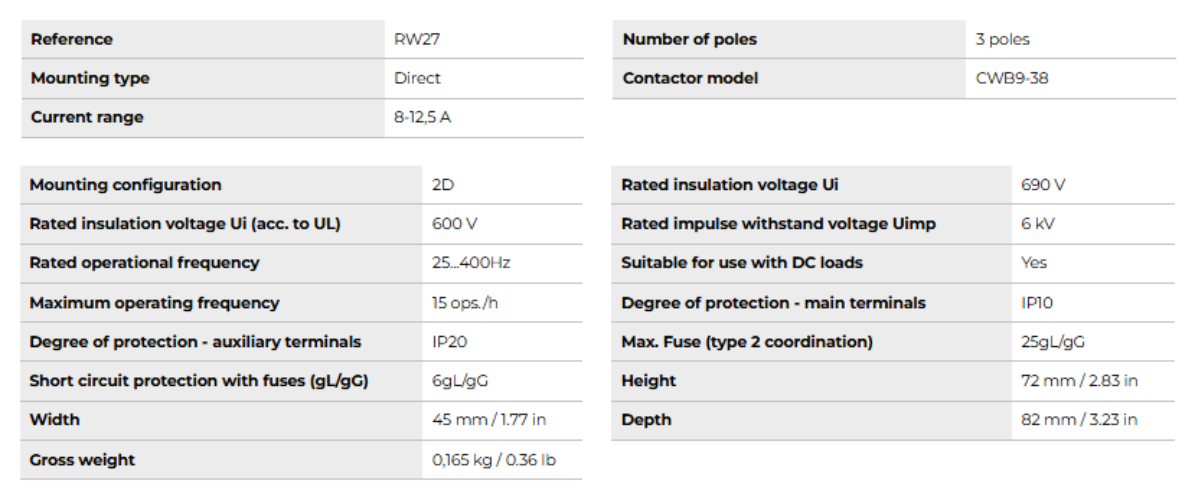Image resolution: width=1195 pixels, height=500 pixels.
Task: Select the CWB9-38 contactor model value
Action: point(1012,78)
